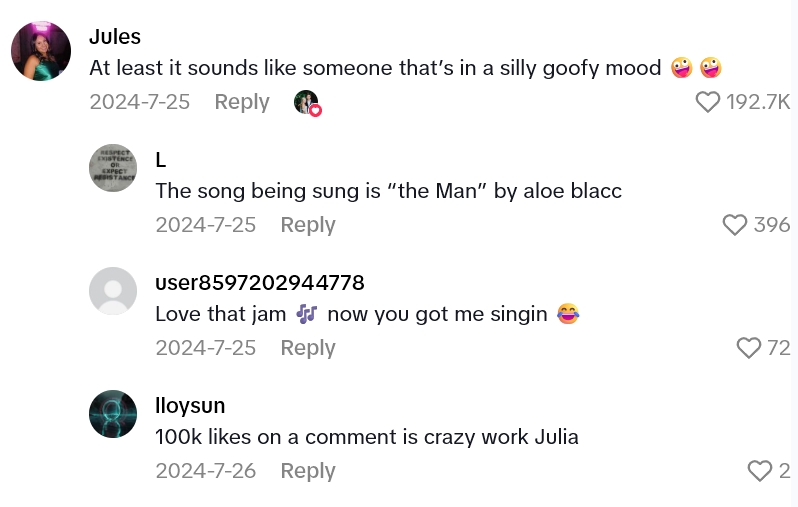798x507 pixels.
Task: Tap heart on user8597202944778's comment
Action: point(748,348)
